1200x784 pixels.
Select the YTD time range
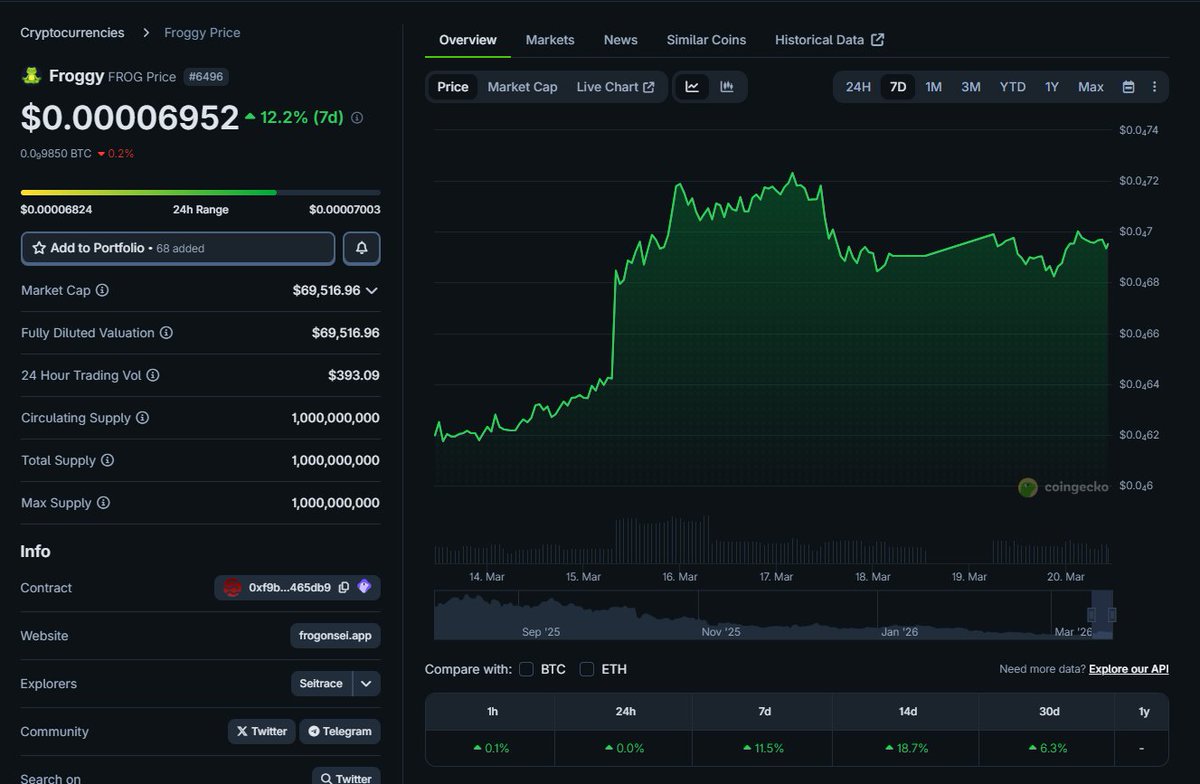[x=1013, y=87]
